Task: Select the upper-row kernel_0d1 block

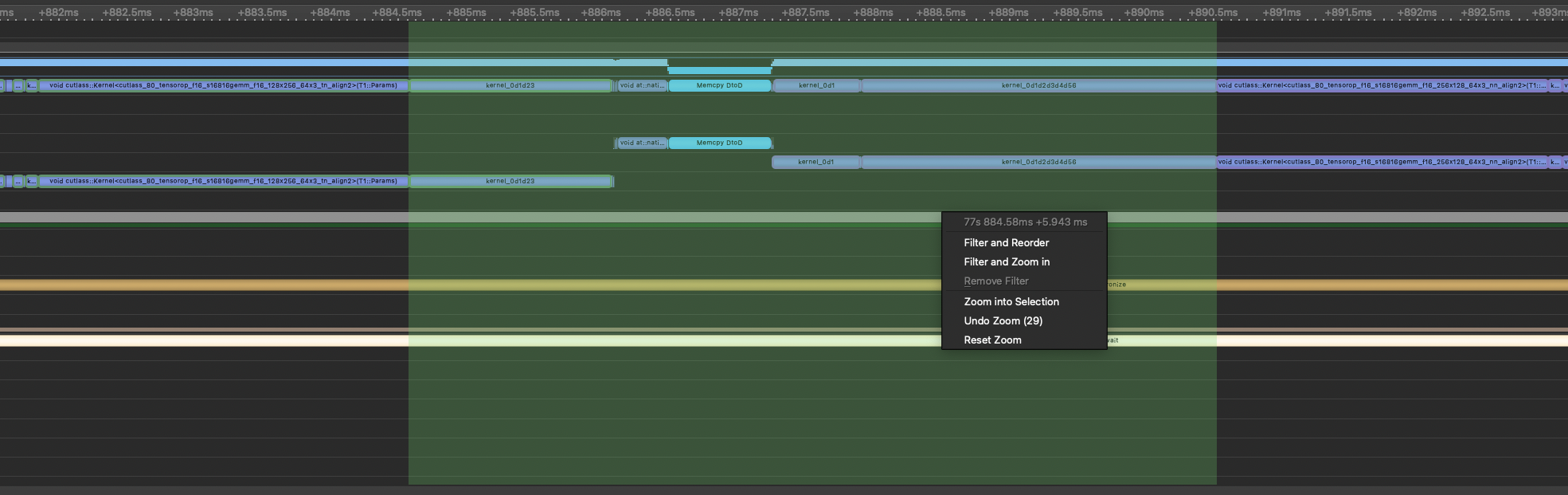Action: pos(816,85)
